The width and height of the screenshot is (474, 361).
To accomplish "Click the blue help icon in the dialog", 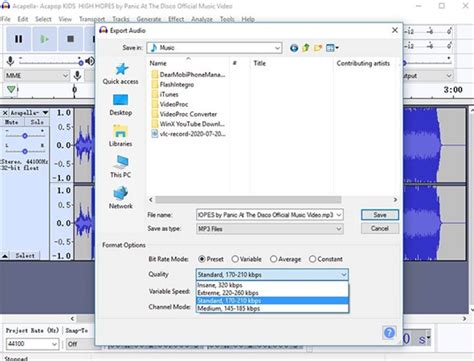I will pos(389,332).
